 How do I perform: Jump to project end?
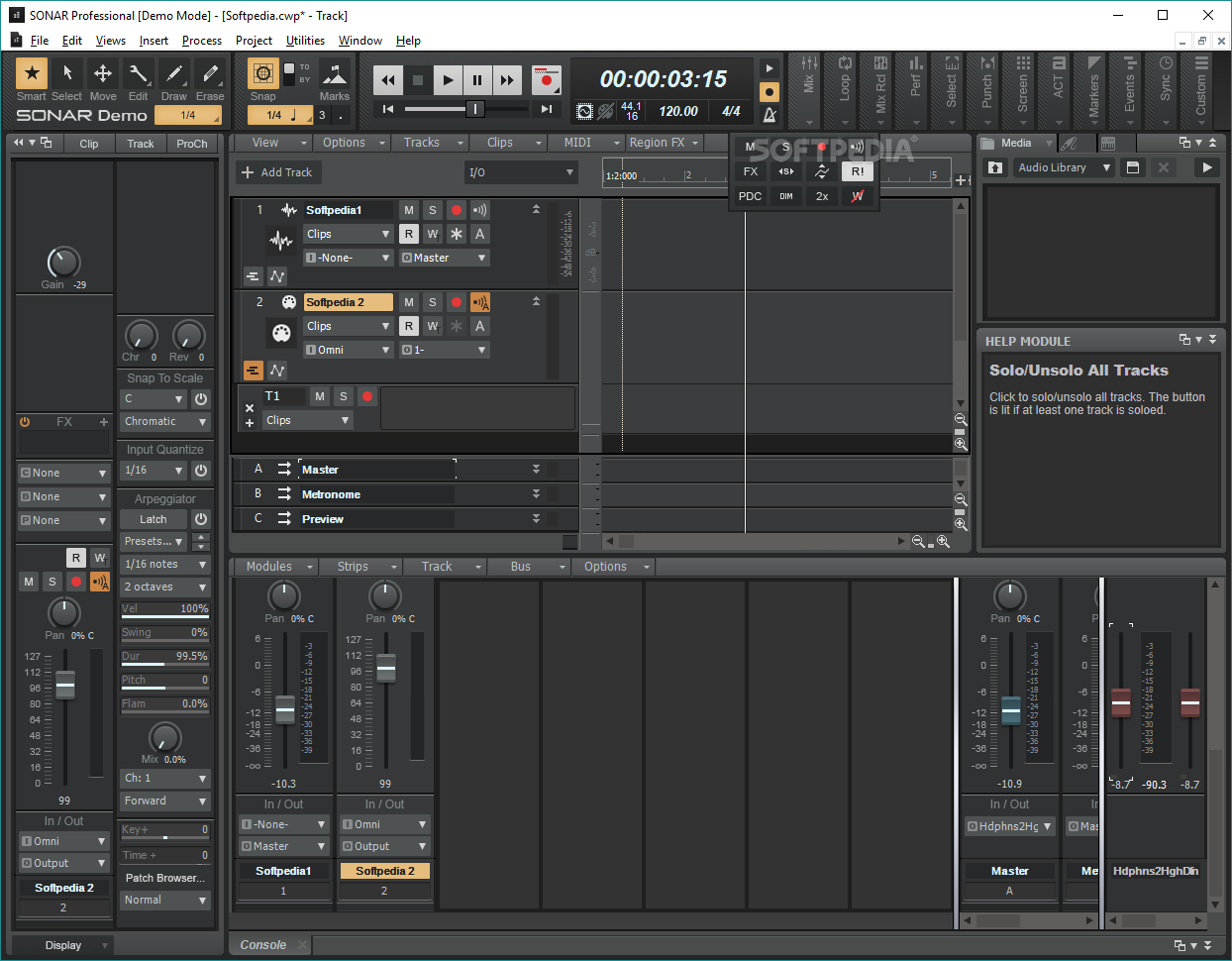click(546, 109)
